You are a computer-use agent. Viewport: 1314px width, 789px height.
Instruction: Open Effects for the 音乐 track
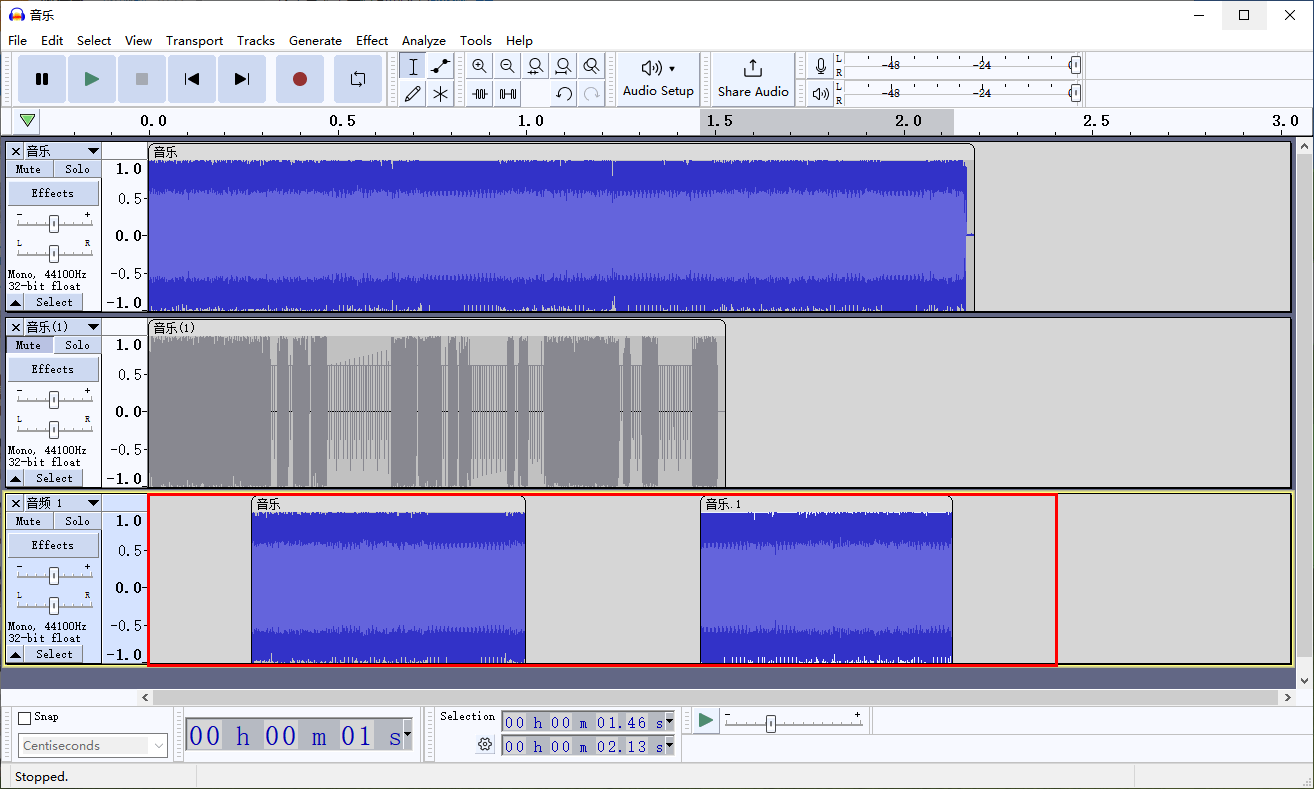(x=53, y=193)
